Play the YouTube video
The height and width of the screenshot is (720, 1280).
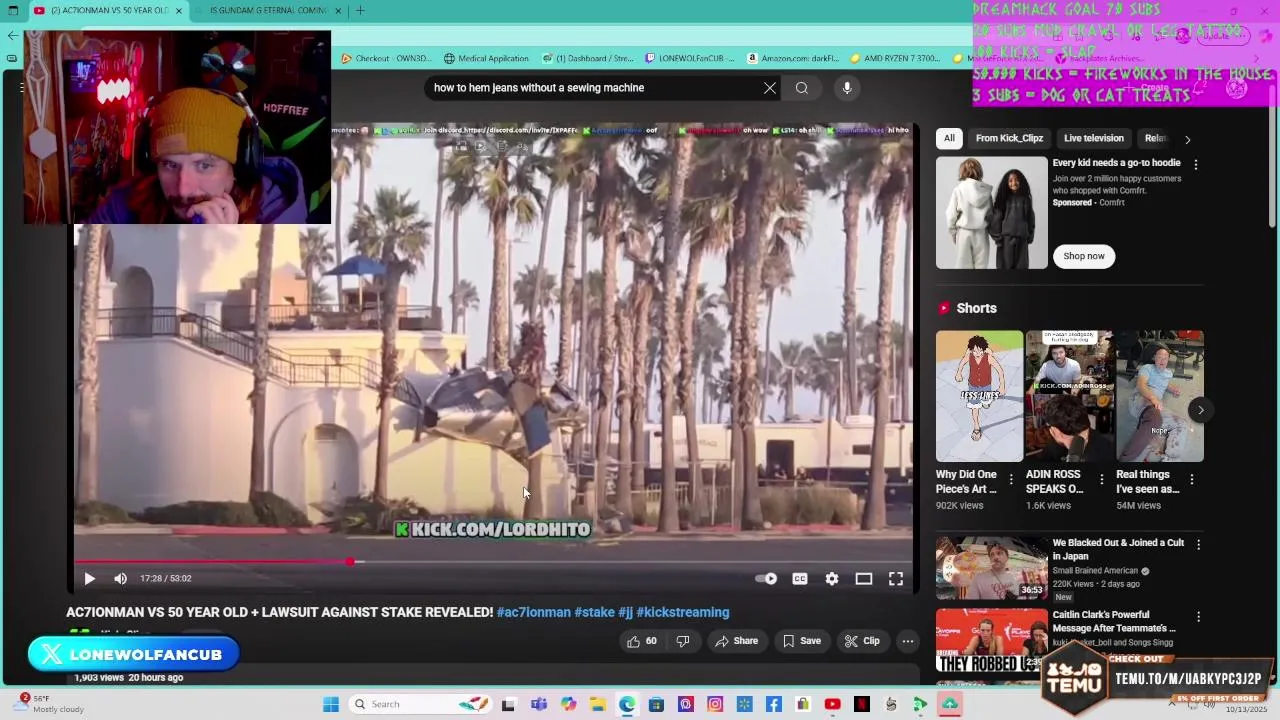(89, 578)
